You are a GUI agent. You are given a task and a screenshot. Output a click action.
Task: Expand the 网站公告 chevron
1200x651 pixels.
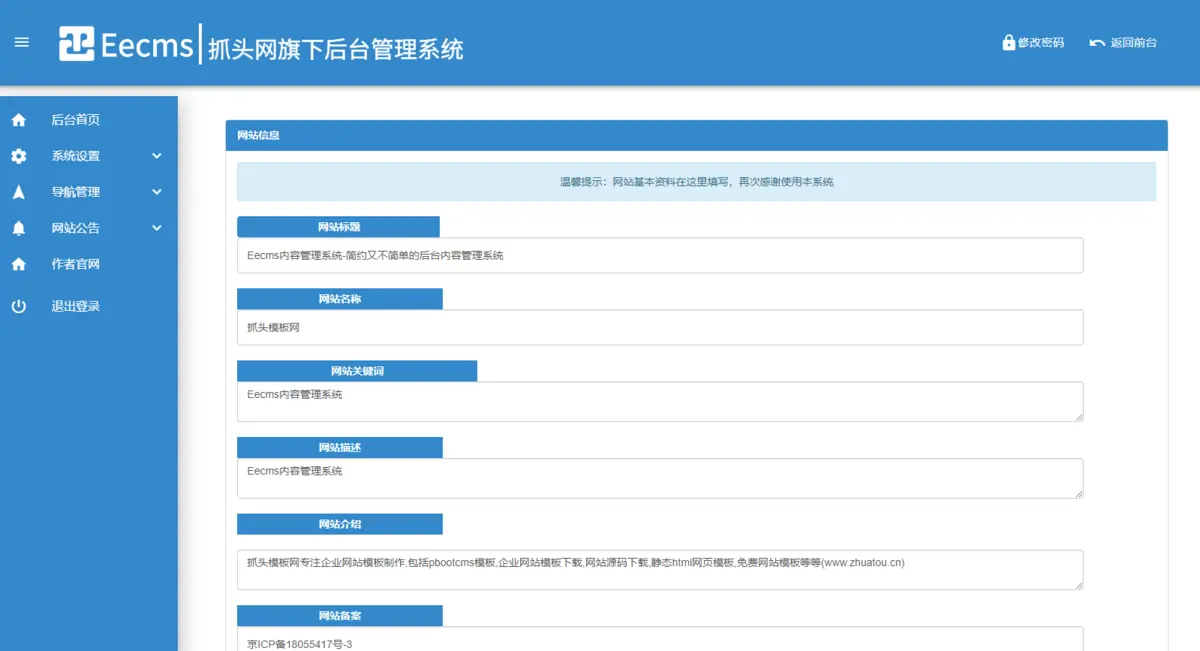[x=157, y=228]
